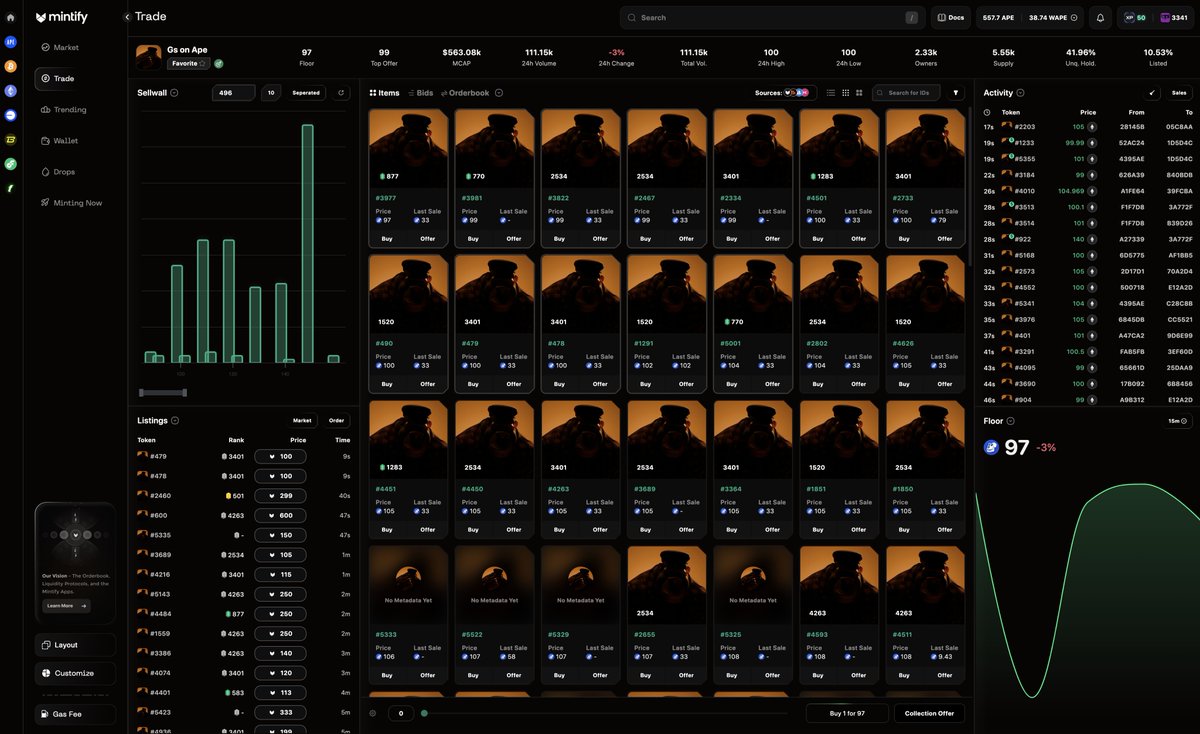Viewport: 1200px width, 734px height.
Task: Expand the Listings panel options
Action: [x=175, y=421]
